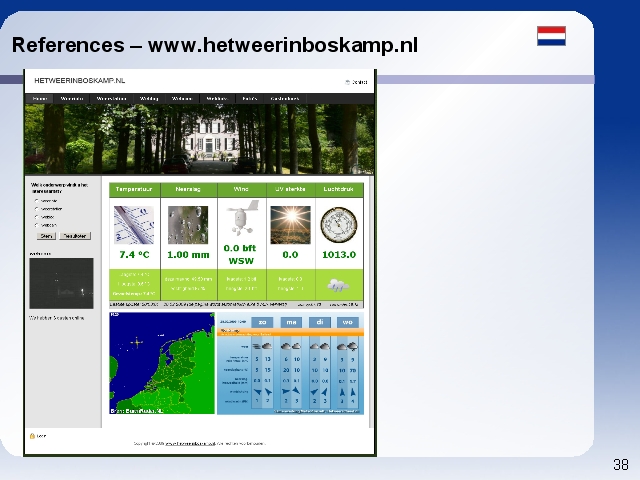This screenshot has height=480, width=640.
Task: Open the raindrops image under Neerslag
Action: 188,225
